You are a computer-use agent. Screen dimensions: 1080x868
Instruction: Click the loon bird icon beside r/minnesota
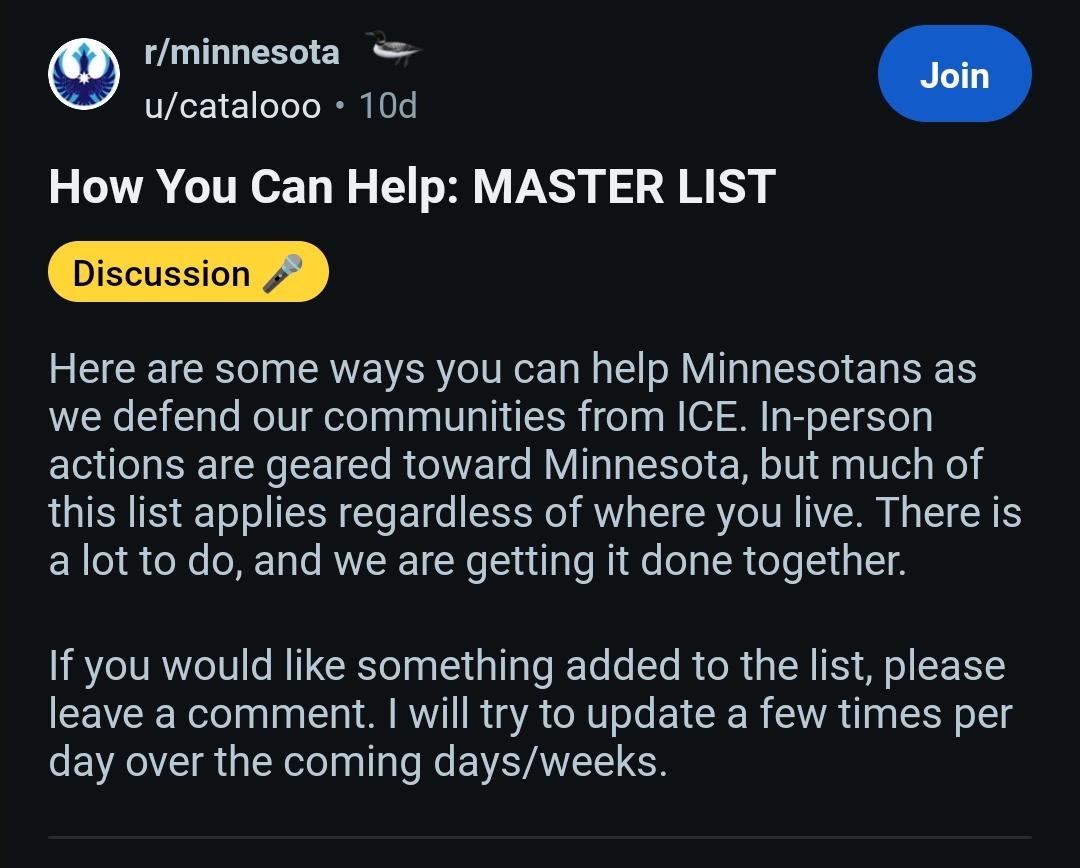394,49
